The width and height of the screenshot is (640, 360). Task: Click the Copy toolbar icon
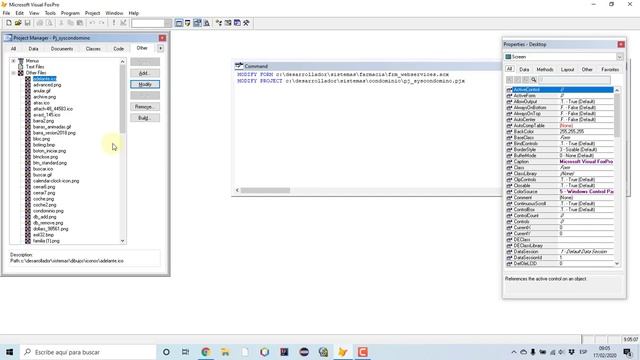pos(71,23)
